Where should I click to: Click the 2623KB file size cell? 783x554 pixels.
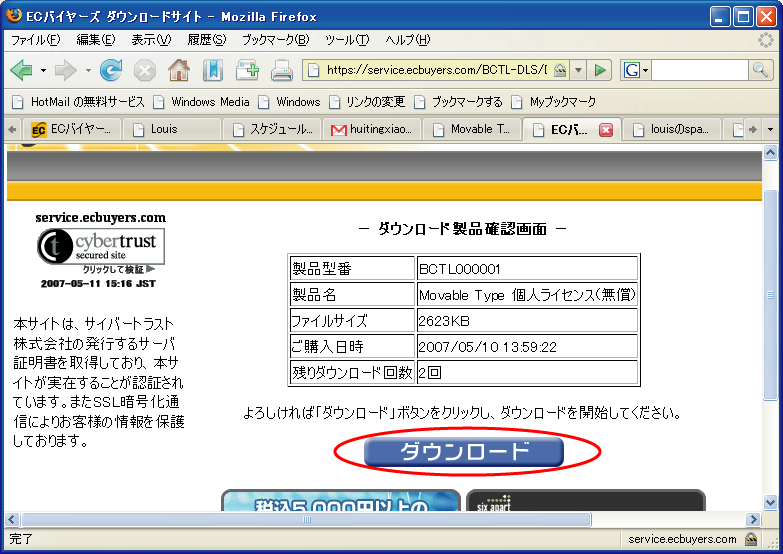pos(527,321)
